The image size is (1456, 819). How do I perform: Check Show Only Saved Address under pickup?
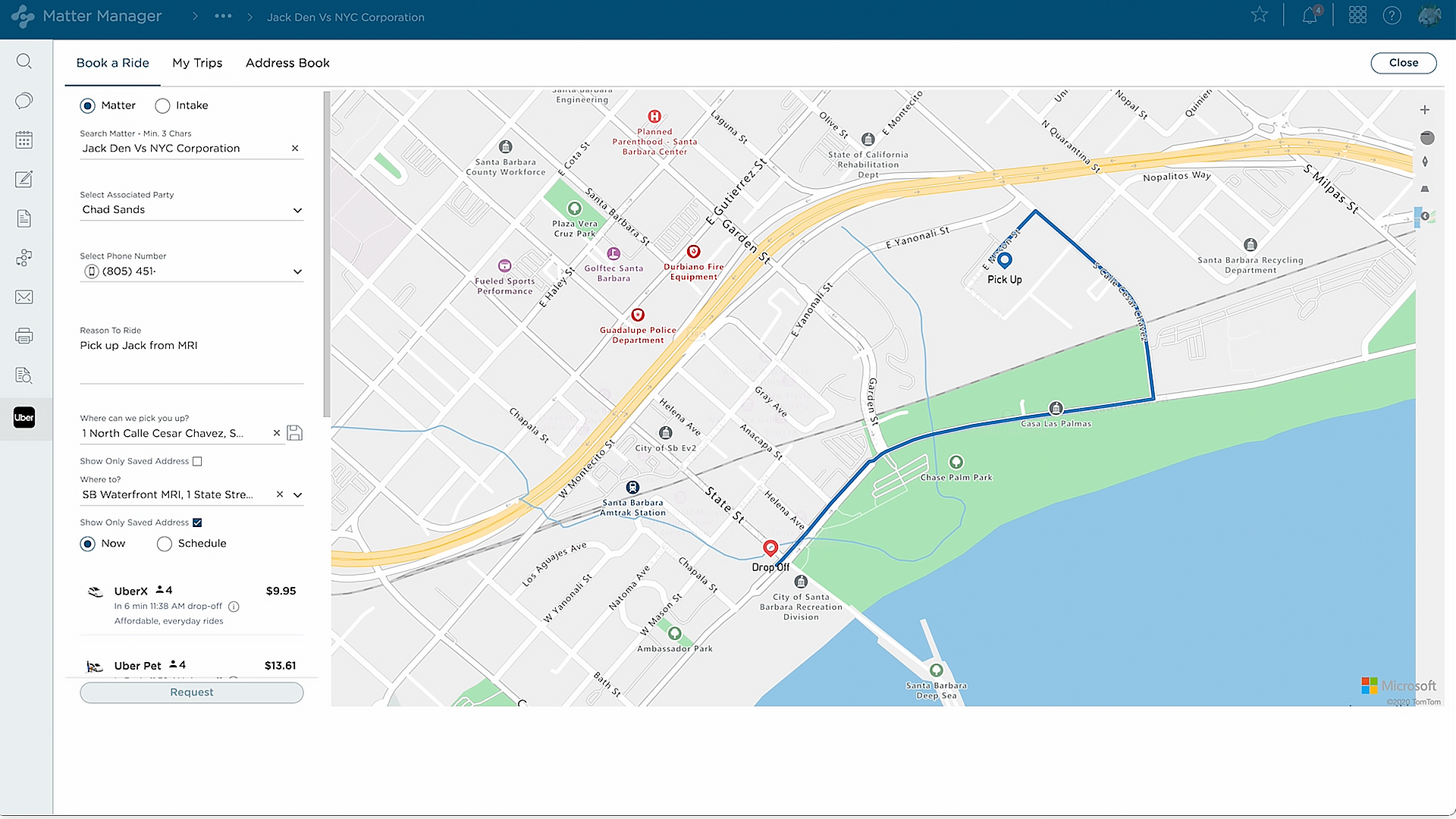(197, 461)
